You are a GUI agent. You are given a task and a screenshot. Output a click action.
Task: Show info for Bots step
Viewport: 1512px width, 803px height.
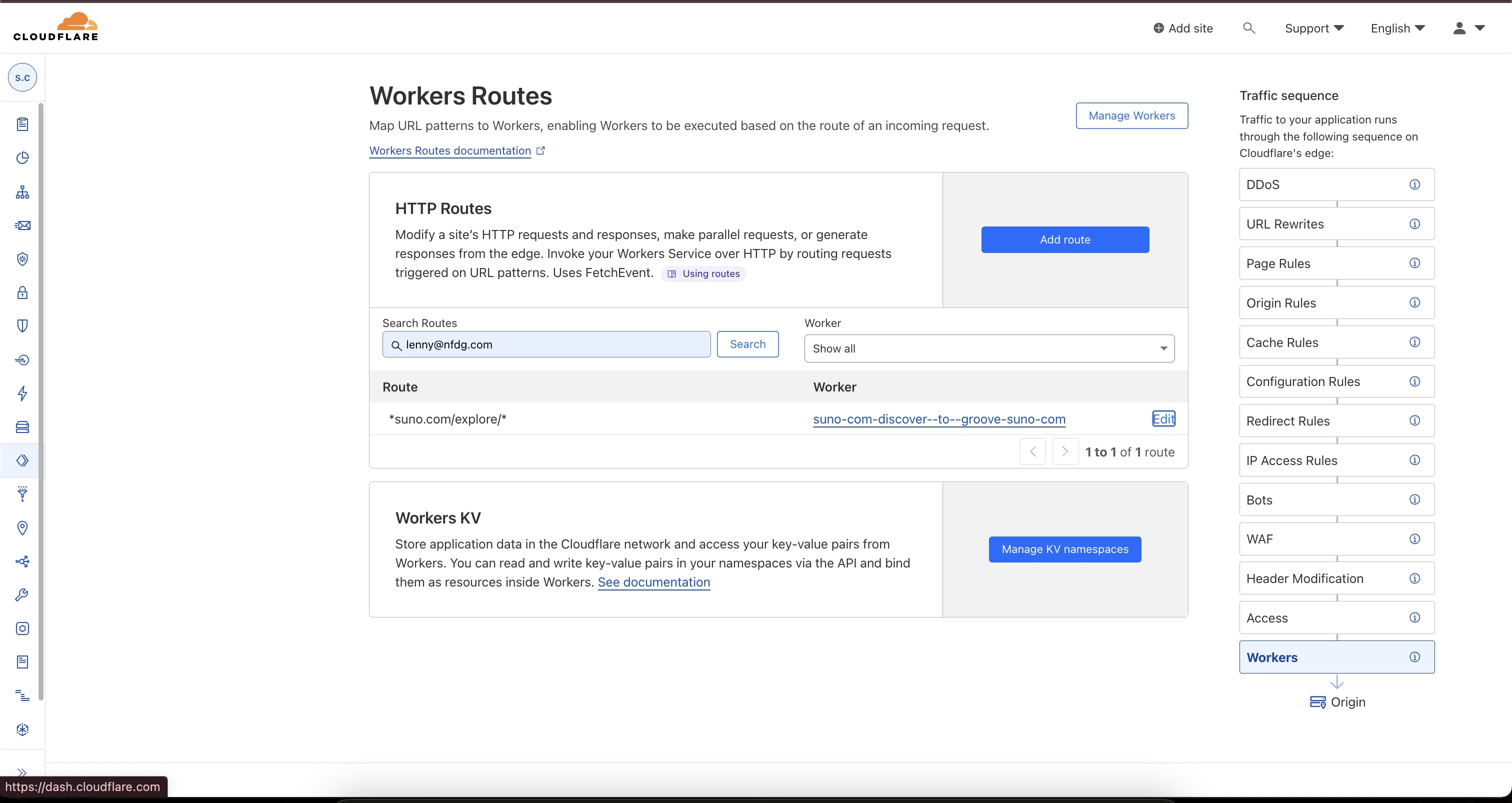(x=1414, y=499)
